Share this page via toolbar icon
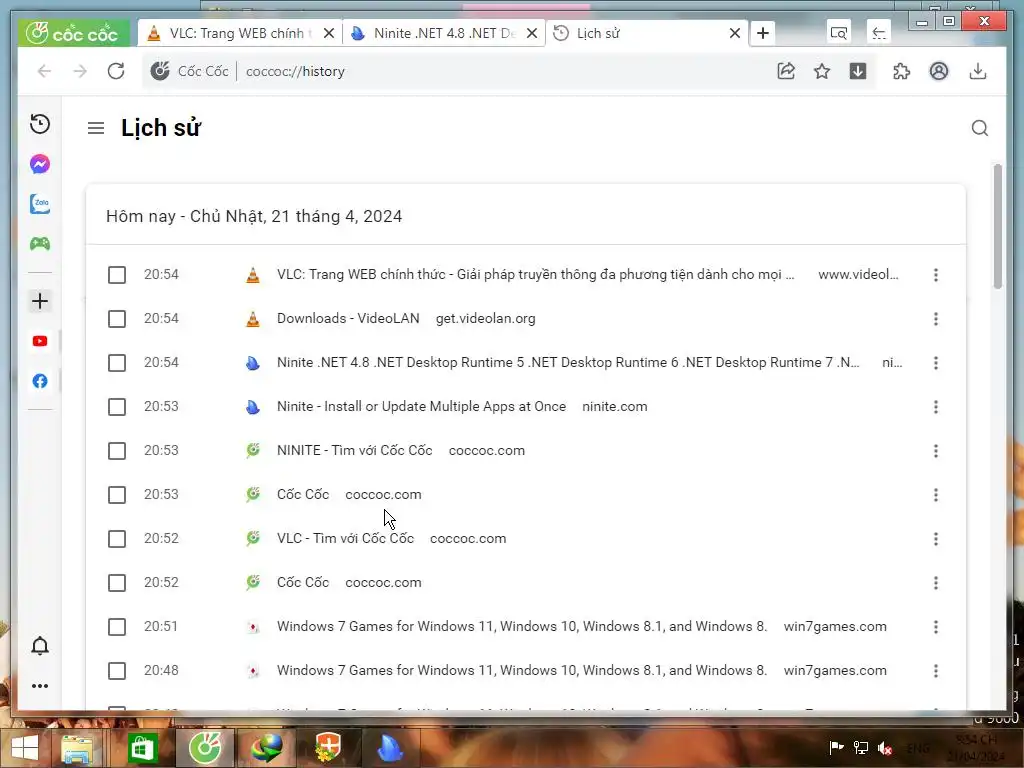1024x768 pixels. pyautogui.click(x=786, y=71)
